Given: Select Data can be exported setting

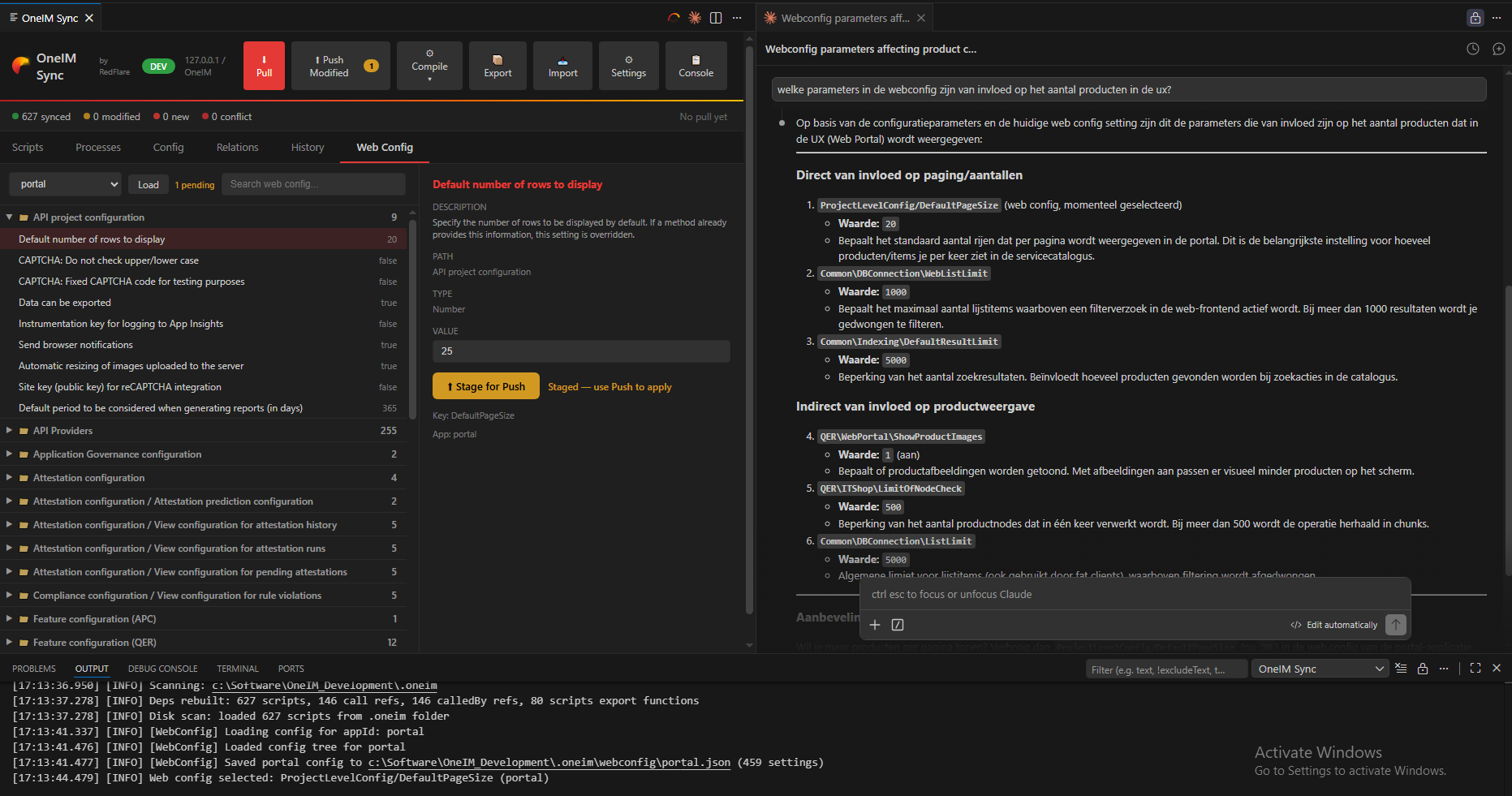Looking at the screenshot, I should (x=203, y=303).
